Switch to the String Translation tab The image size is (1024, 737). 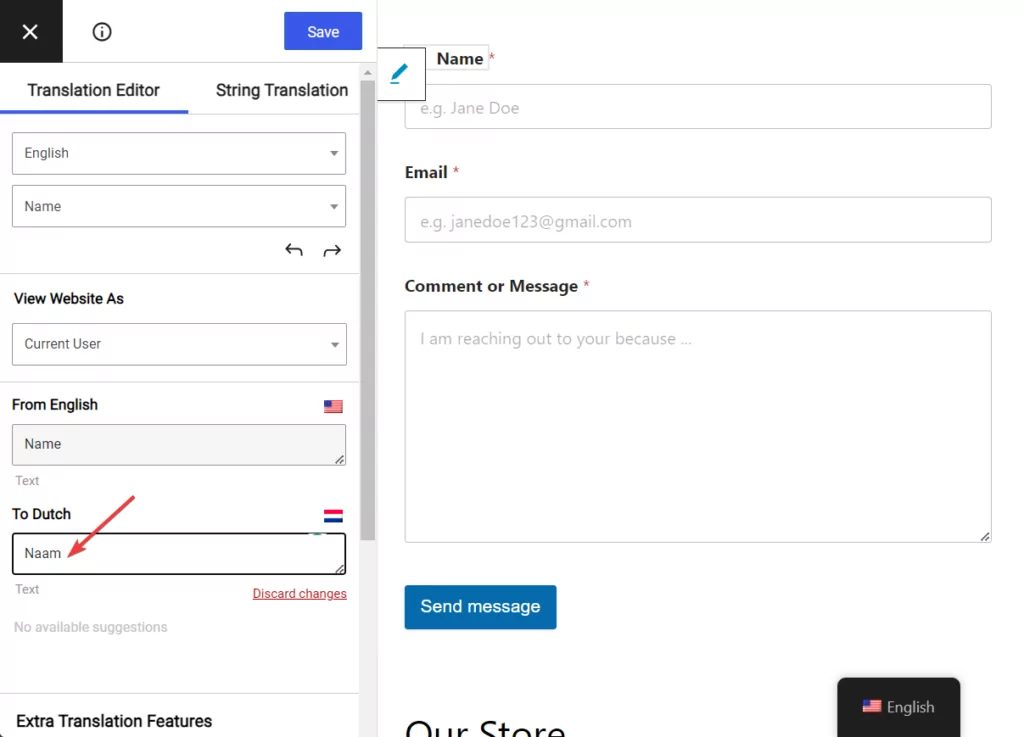[x=282, y=90]
